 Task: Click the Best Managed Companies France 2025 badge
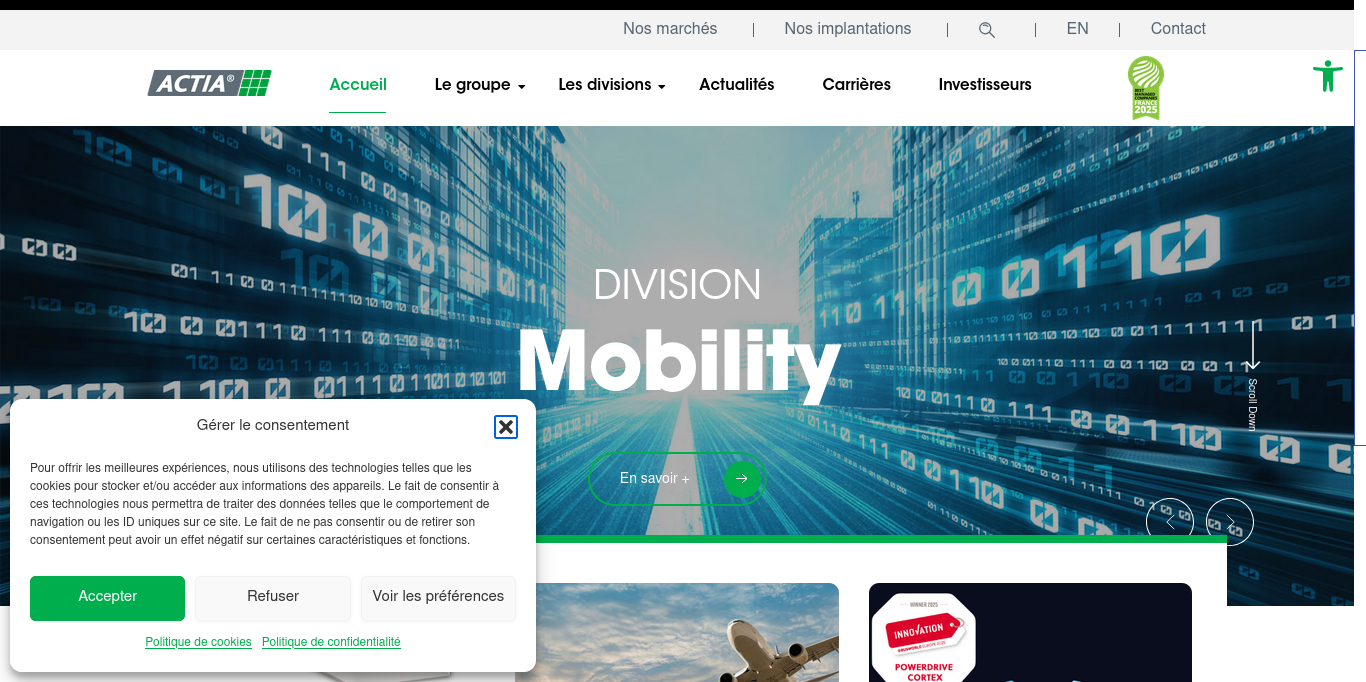pyautogui.click(x=1145, y=88)
